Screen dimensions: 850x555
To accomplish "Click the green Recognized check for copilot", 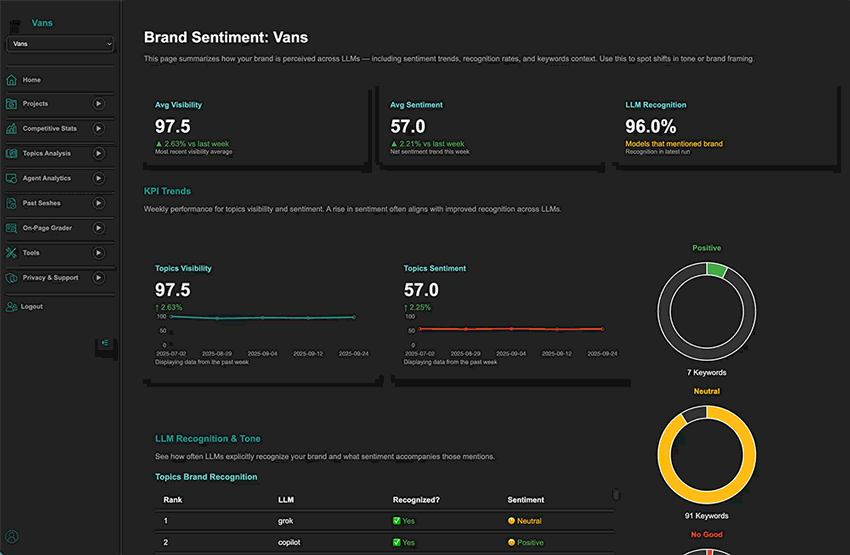I will [x=397, y=542].
